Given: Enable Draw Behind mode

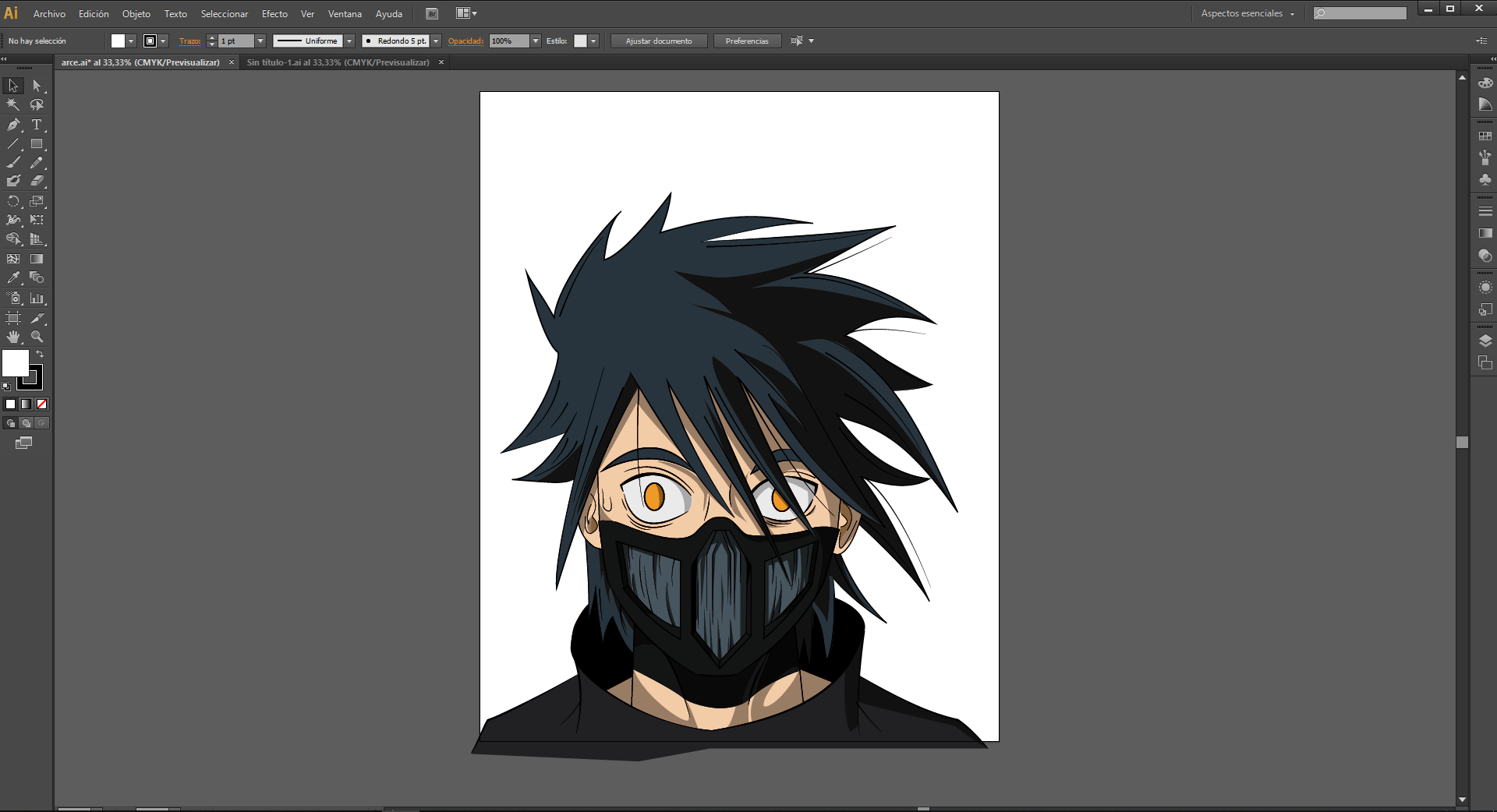Looking at the screenshot, I should pos(27,423).
